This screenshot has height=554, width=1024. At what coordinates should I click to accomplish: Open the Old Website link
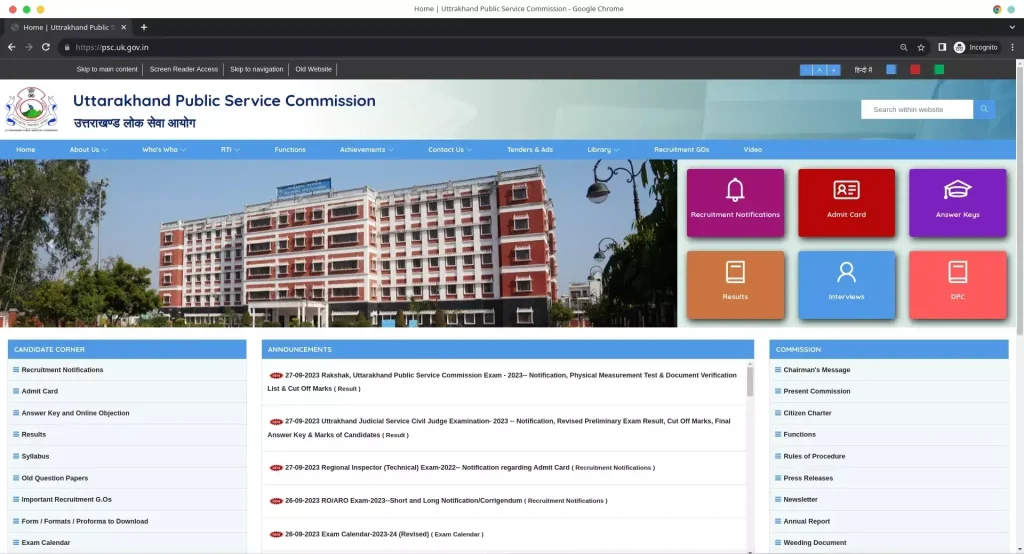tap(313, 69)
